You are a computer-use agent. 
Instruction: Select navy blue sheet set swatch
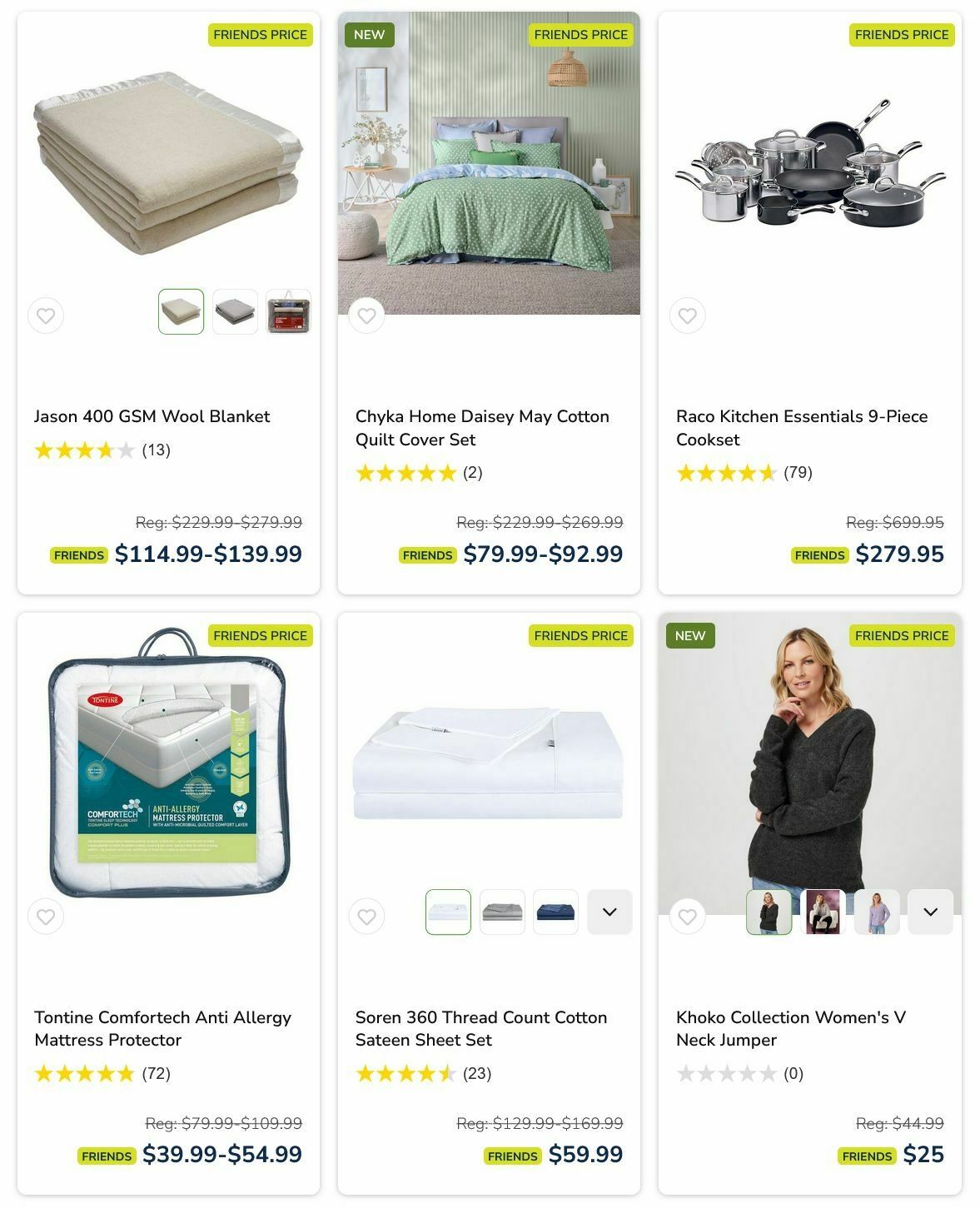(x=555, y=912)
